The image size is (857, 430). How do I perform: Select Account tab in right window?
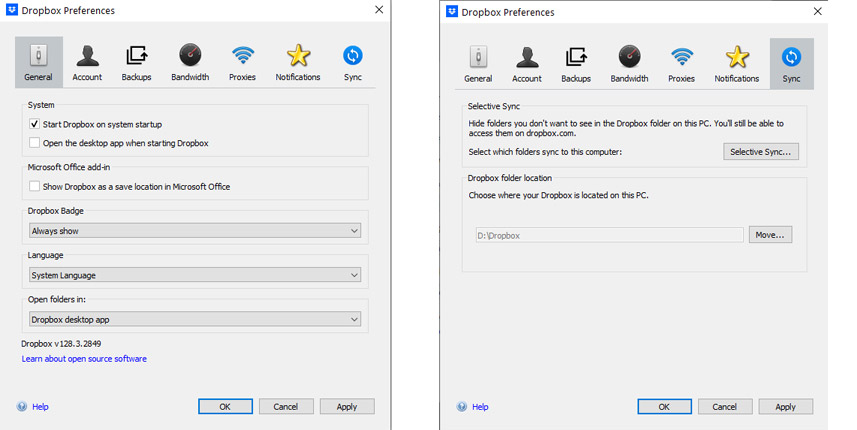[x=527, y=64]
